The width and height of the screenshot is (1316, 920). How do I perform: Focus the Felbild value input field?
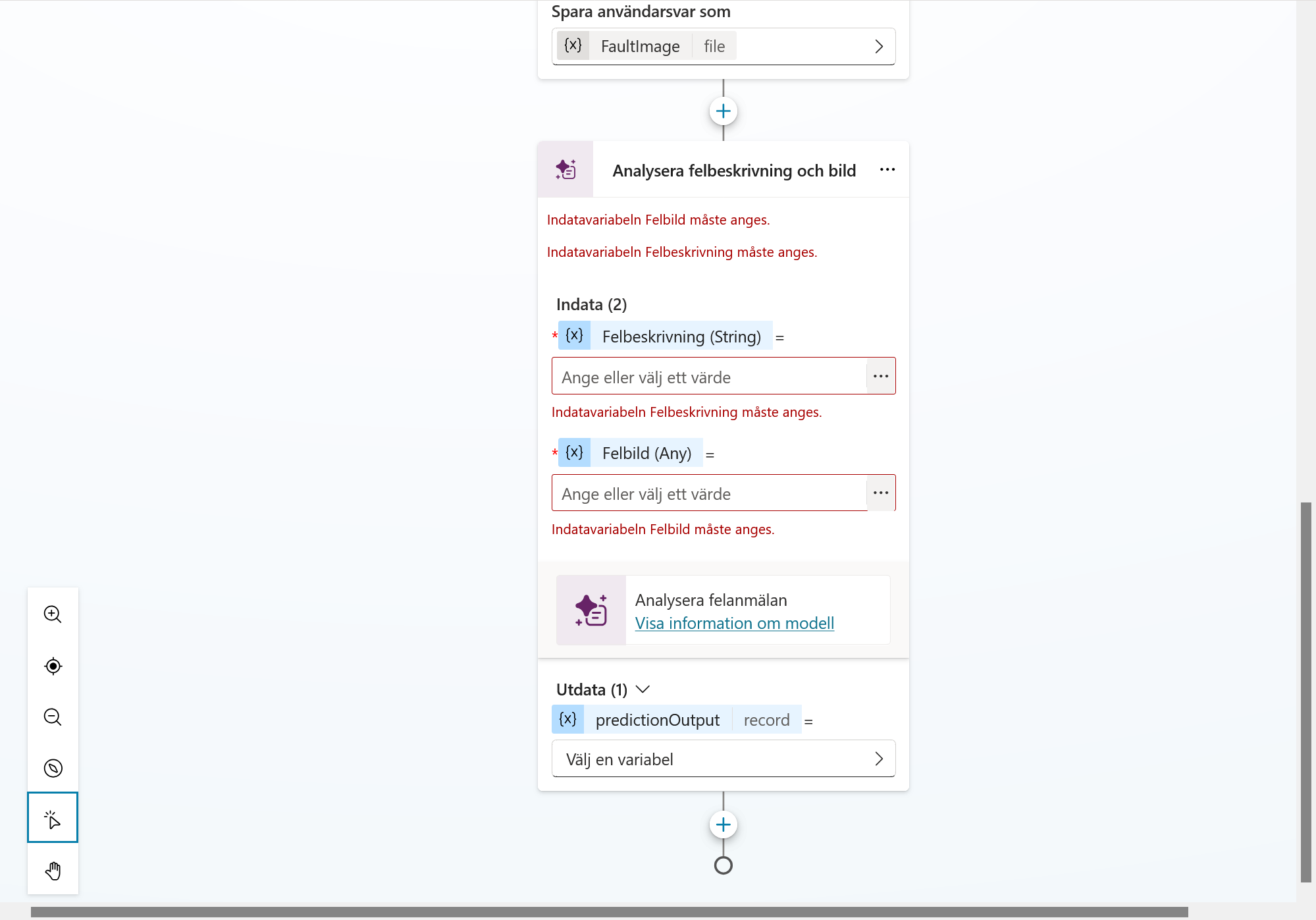coord(709,493)
